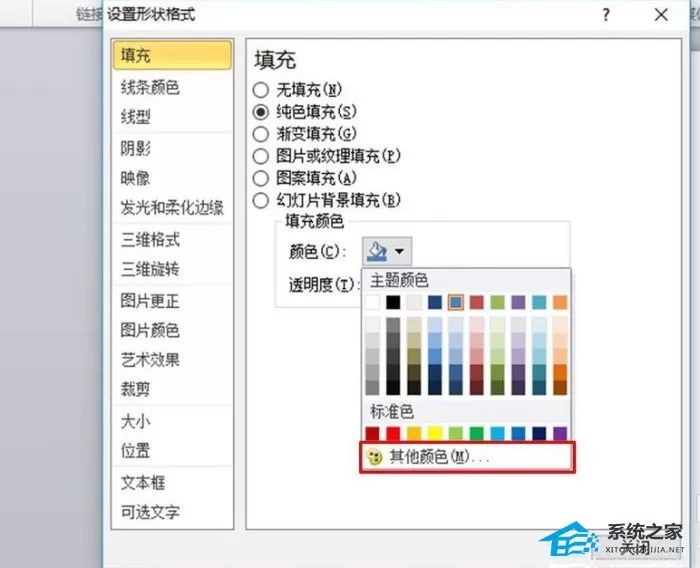Image resolution: width=700 pixels, height=568 pixels.
Task: Click the paint bucket fill color icon
Action: [376, 251]
